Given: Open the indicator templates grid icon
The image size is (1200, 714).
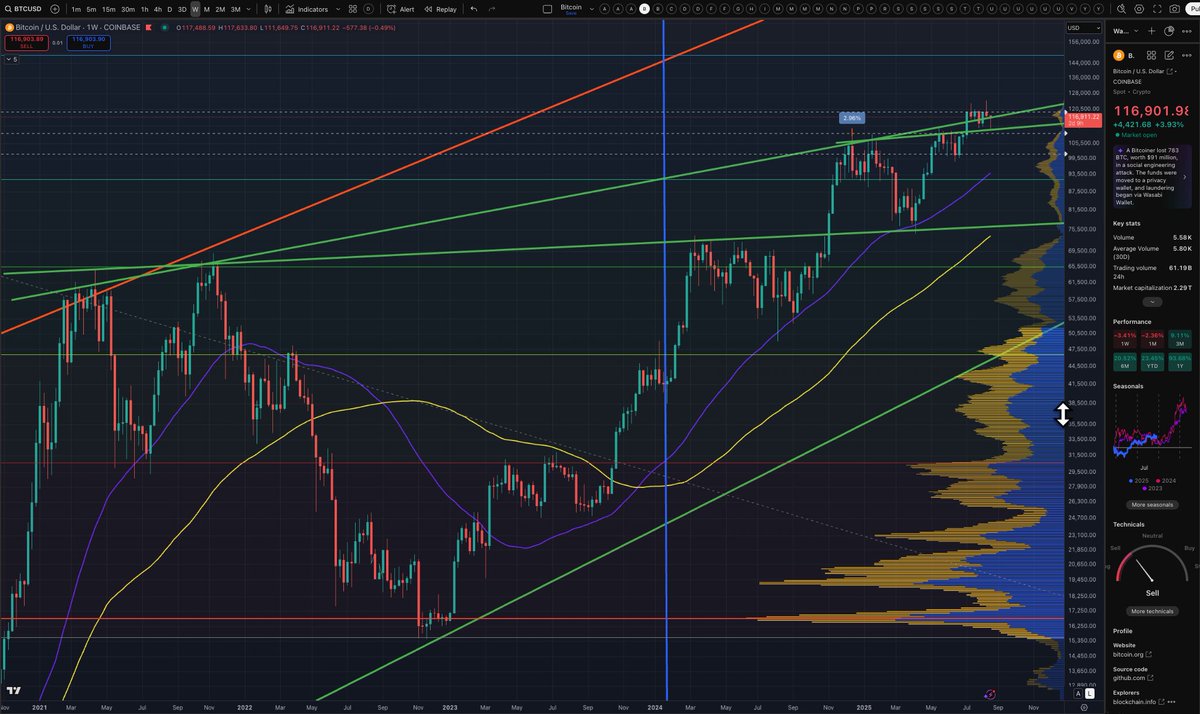Looking at the screenshot, I should [x=353, y=9].
